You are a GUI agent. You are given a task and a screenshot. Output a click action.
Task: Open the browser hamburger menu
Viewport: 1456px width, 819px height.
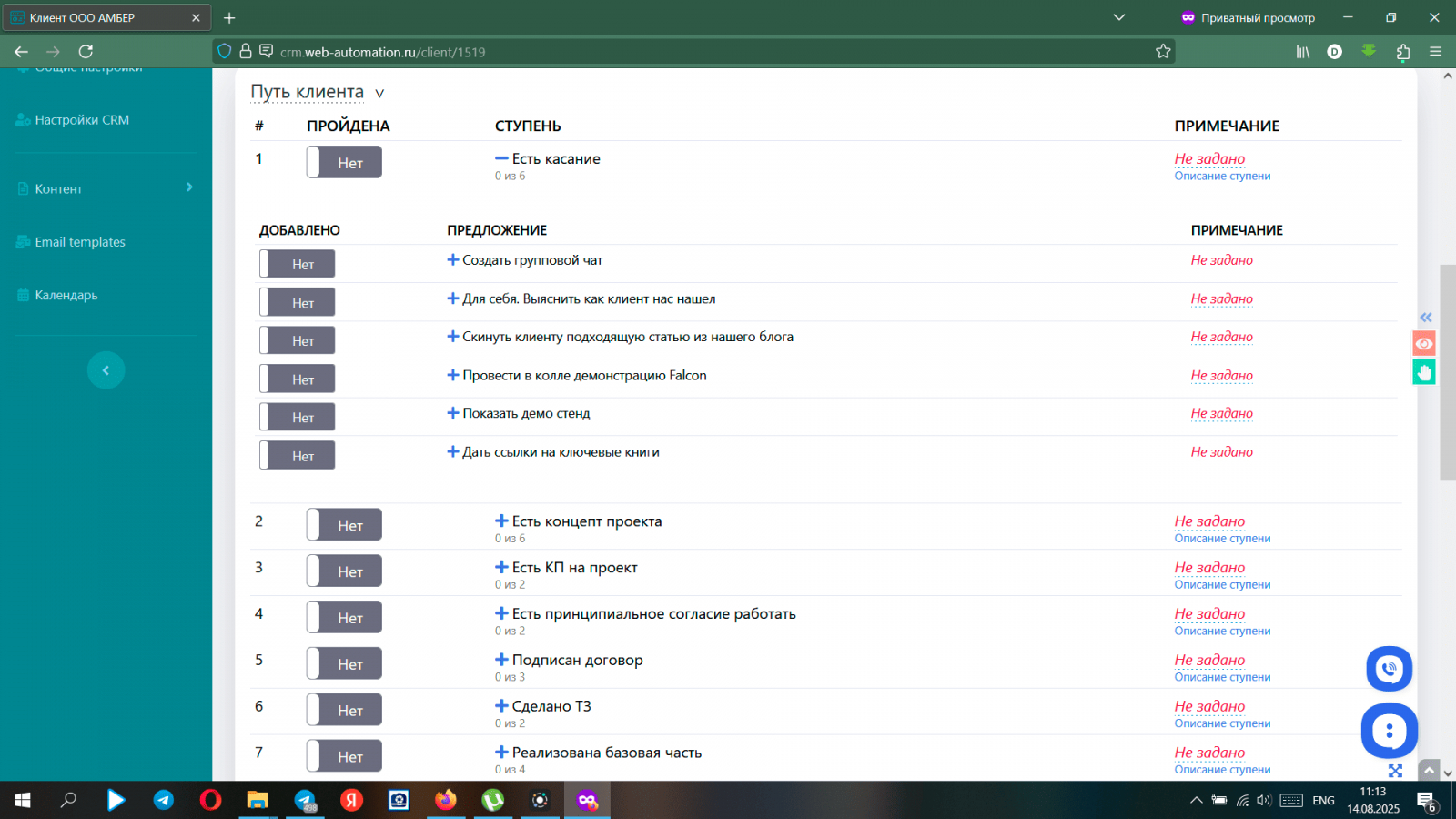click(x=1435, y=52)
